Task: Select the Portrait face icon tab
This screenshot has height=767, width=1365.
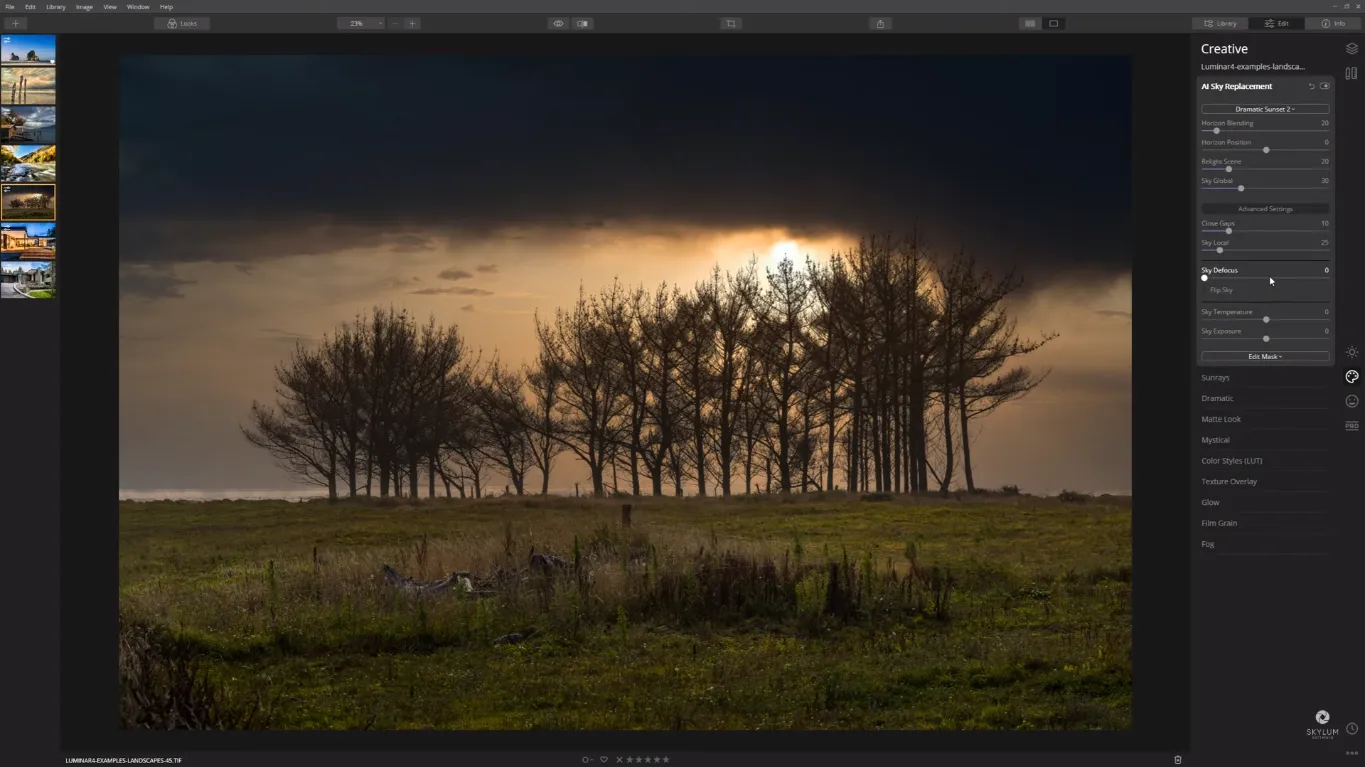Action: pos(1351,401)
